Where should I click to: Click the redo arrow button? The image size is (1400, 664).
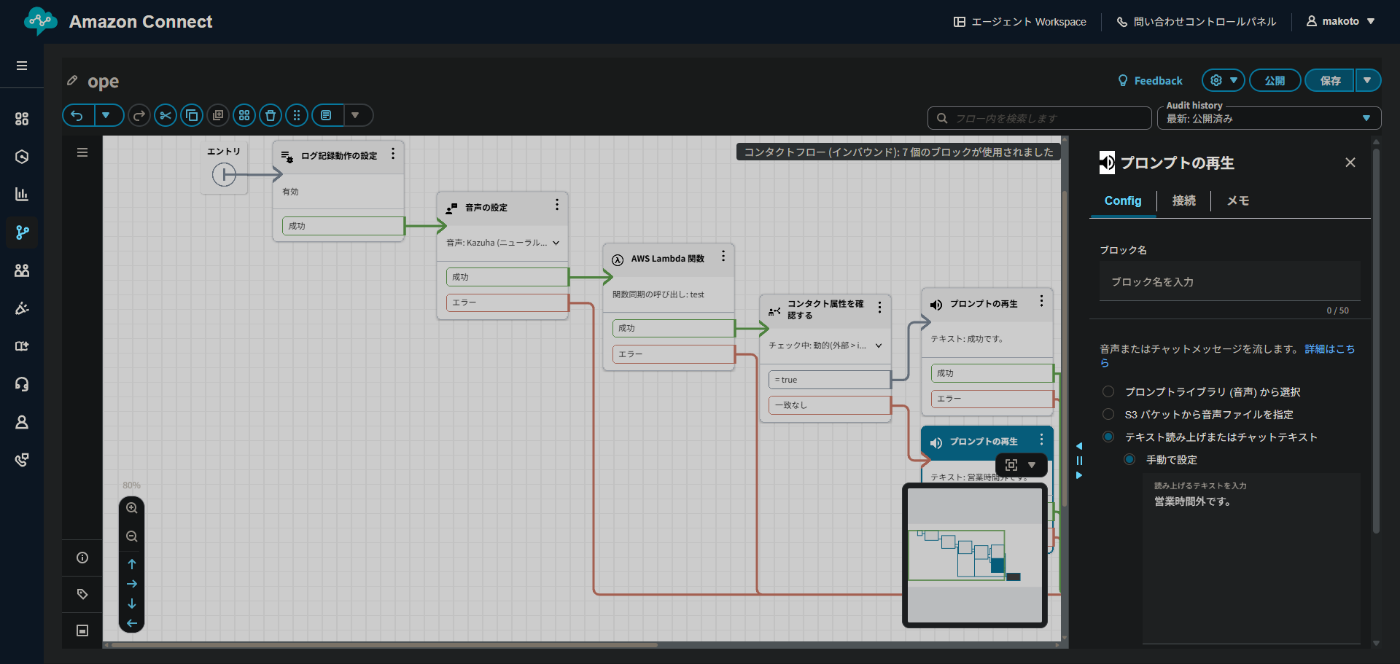[139, 115]
